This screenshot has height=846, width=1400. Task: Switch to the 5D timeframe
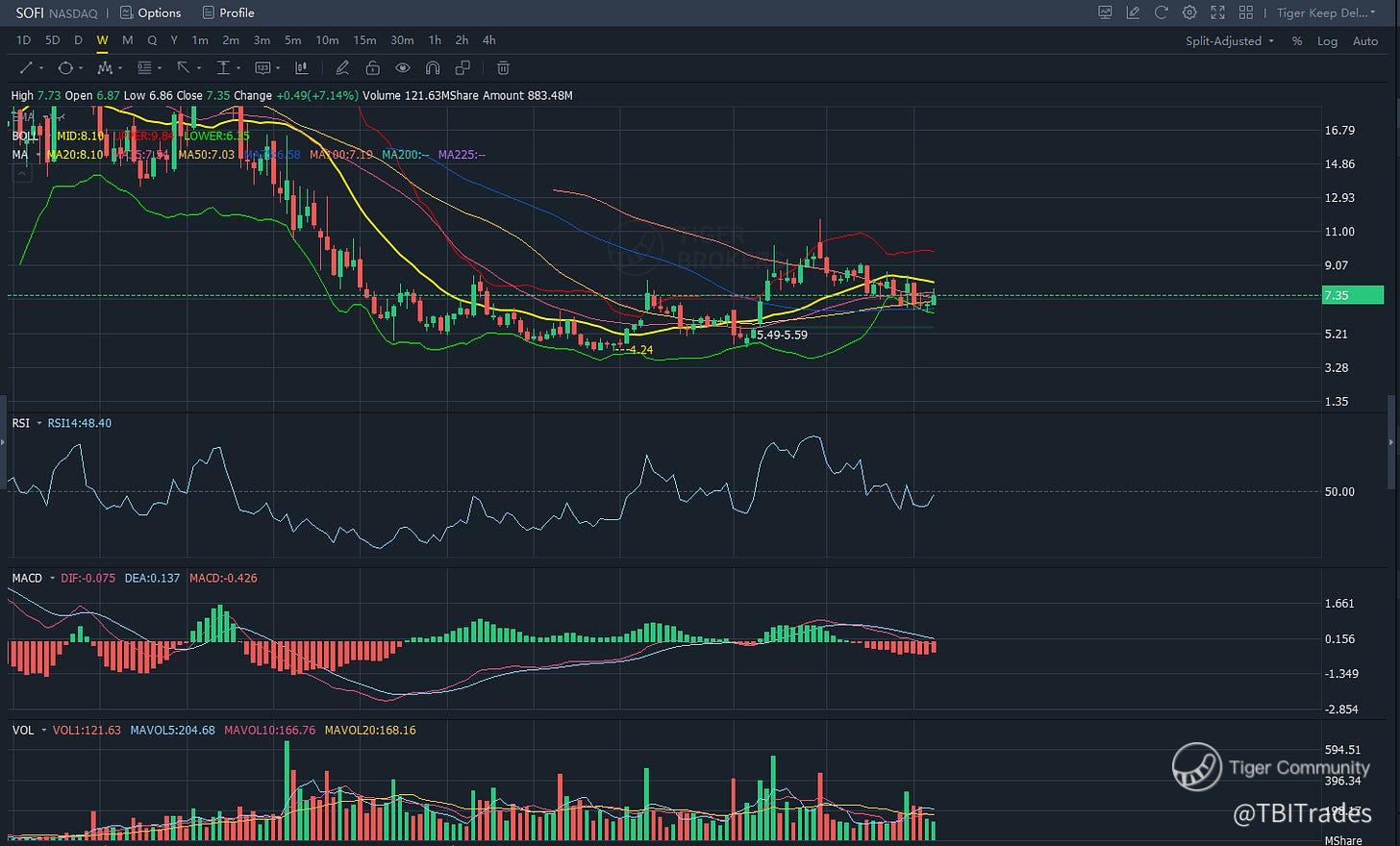[53, 40]
